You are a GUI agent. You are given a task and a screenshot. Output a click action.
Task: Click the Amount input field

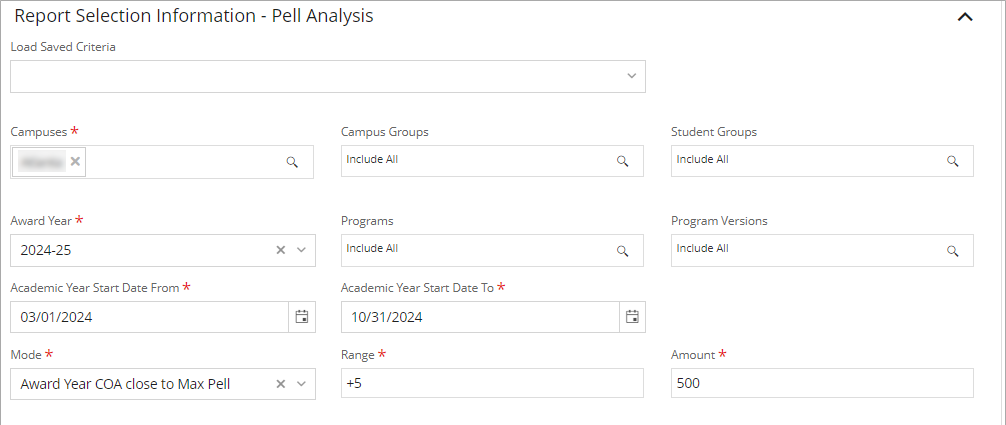(822, 383)
